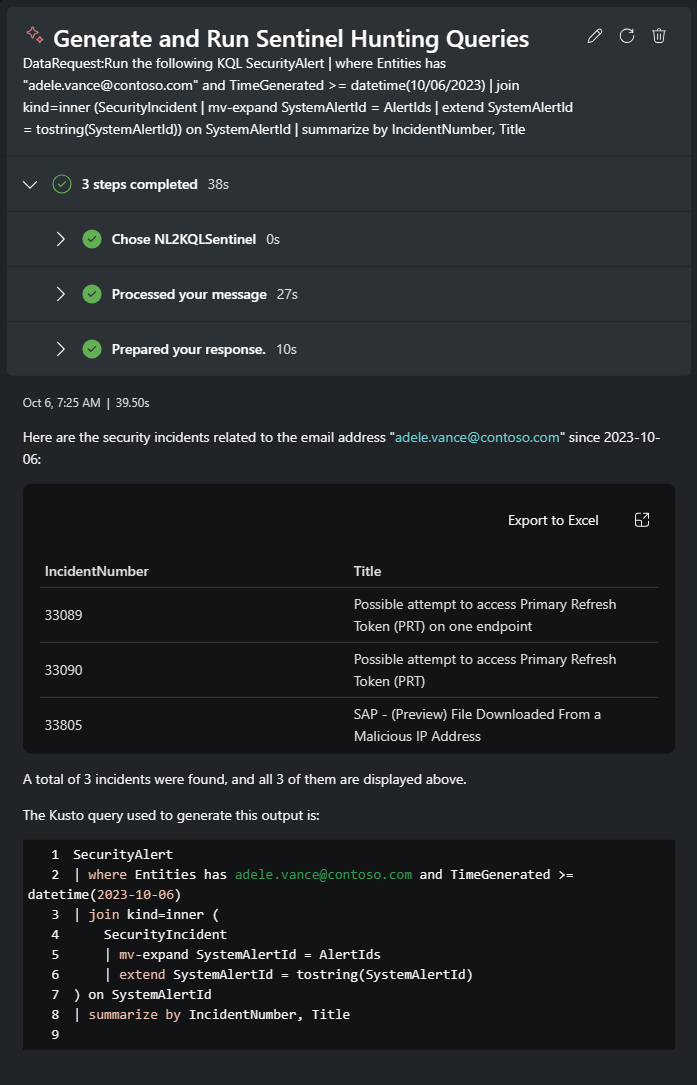Open the results table in expanded view
Viewport: 697px width, 1085px height.
click(x=642, y=520)
